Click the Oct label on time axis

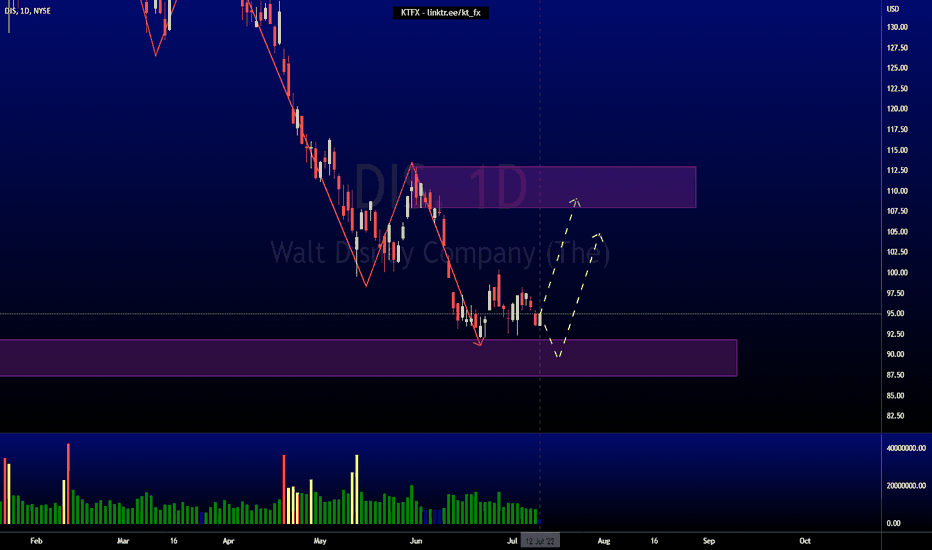[805, 541]
